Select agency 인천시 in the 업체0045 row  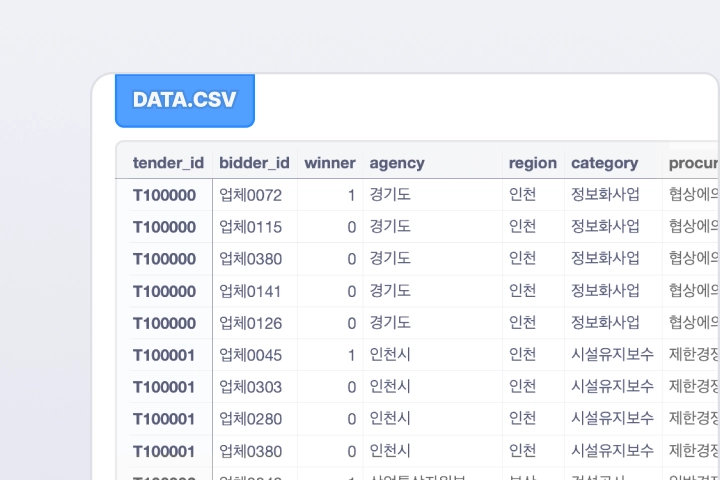coord(390,355)
